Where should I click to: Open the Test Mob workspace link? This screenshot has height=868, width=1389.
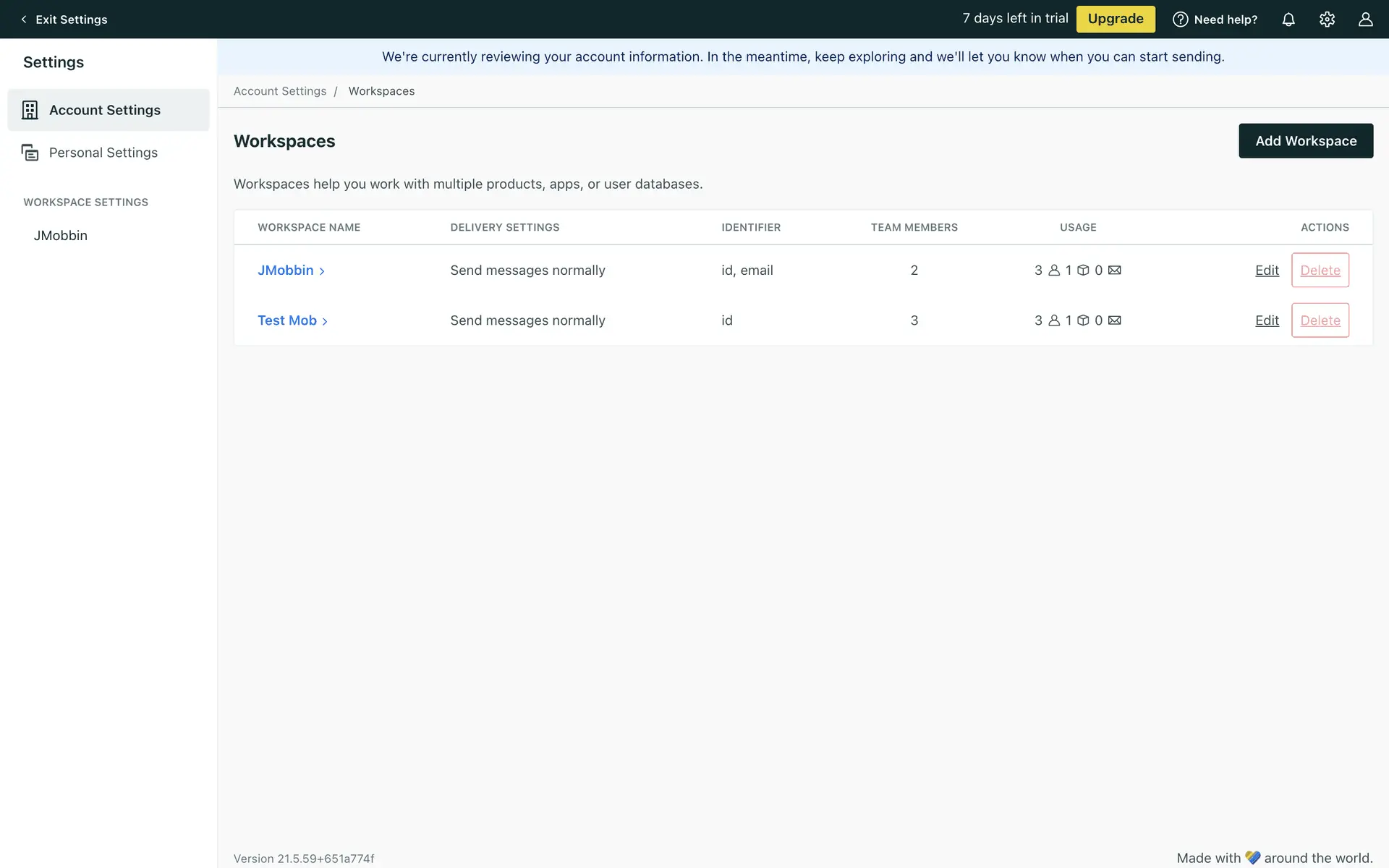tap(287, 320)
